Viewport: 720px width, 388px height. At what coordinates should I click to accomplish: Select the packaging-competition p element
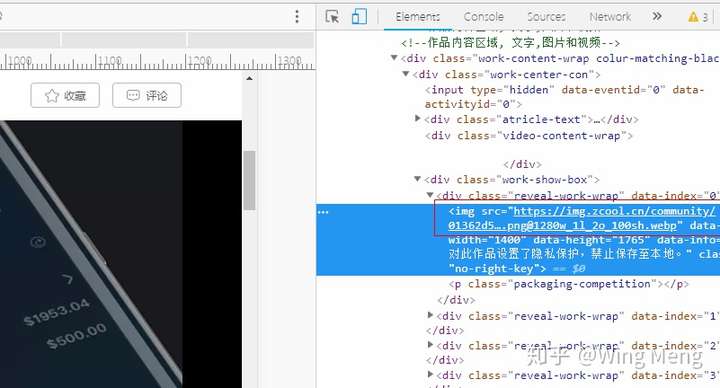(x=569, y=284)
